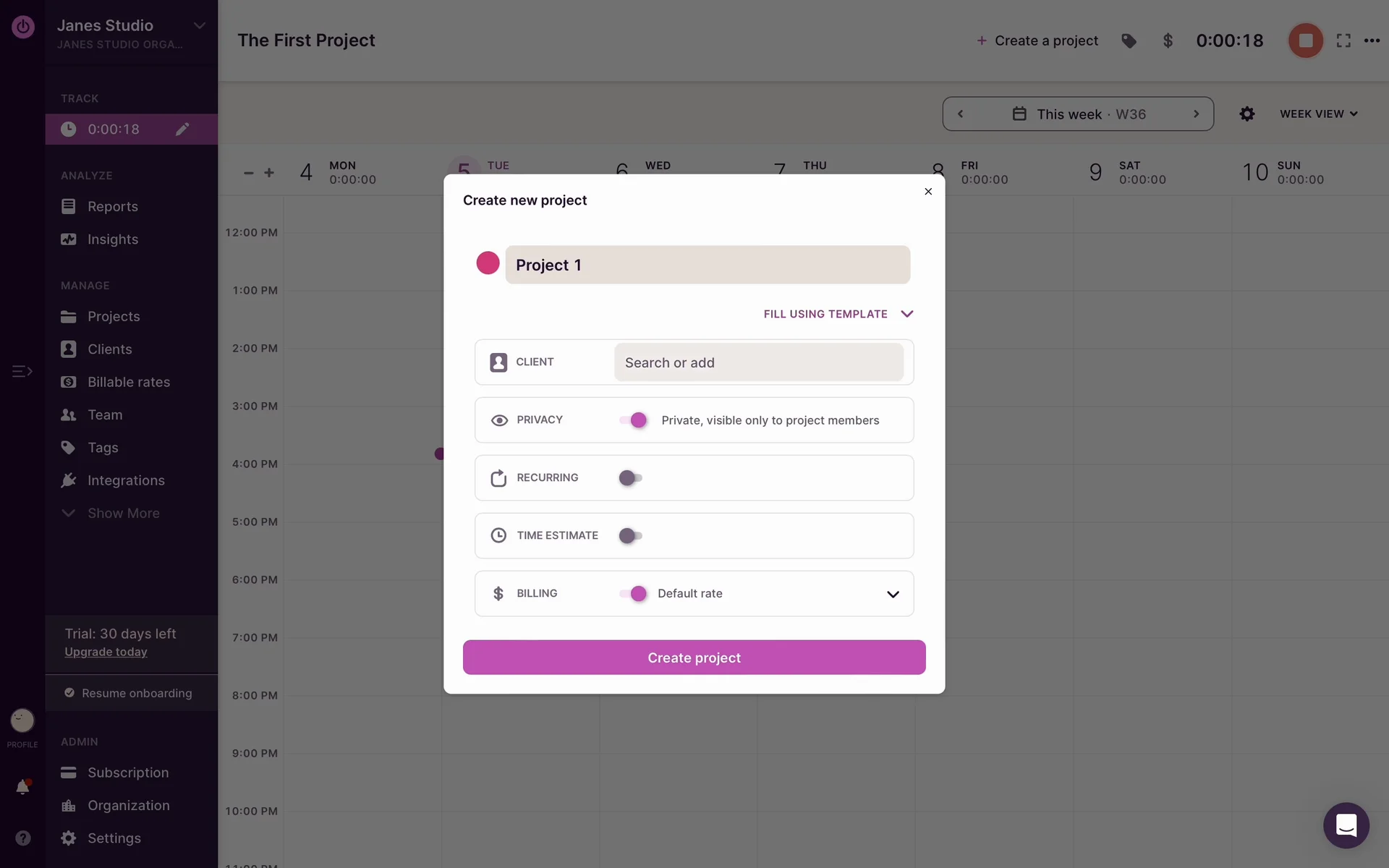Go to Reports in the sidebar
The height and width of the screenshot is (868, 1389).
click(x=112, y=207)
